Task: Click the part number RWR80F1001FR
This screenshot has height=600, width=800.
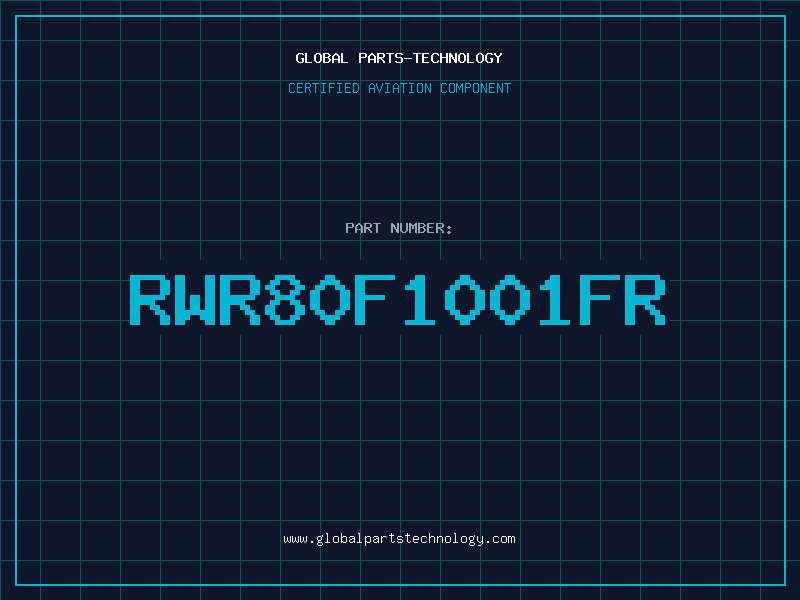Action: pos(397,300)
